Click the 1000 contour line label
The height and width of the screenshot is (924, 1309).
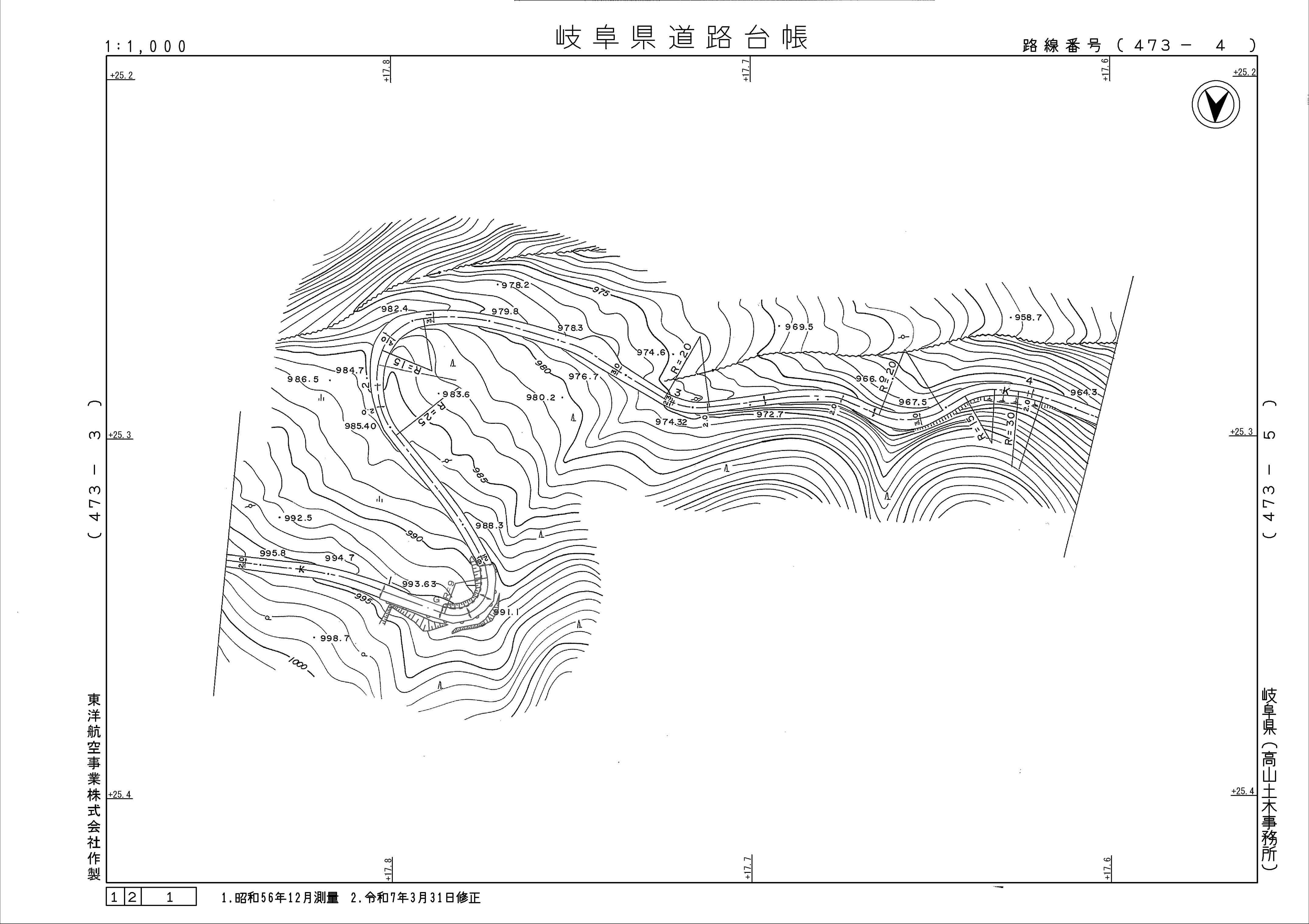point(298,664)
